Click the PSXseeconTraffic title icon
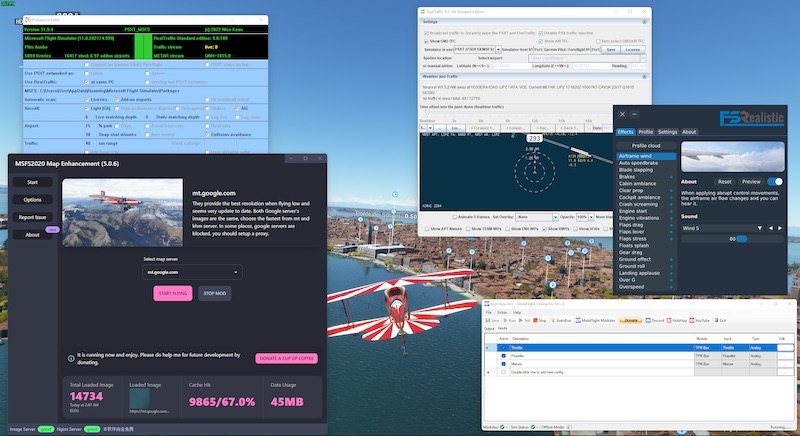 (28, 20)
